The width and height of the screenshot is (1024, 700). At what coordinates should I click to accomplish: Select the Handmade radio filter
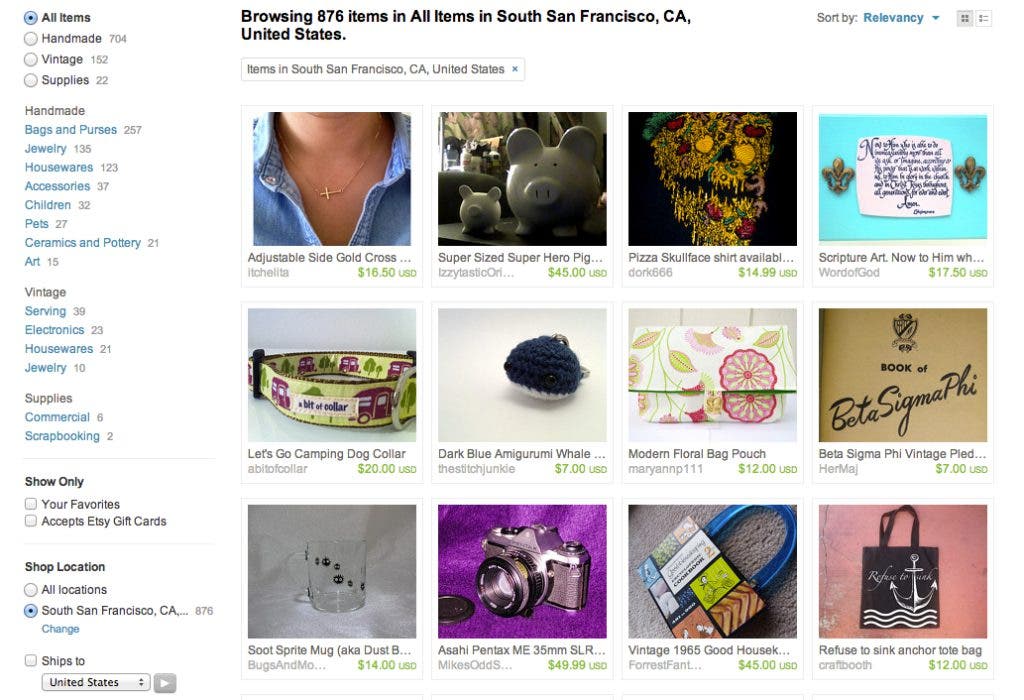pyautogui.click(x=31, y=38)
